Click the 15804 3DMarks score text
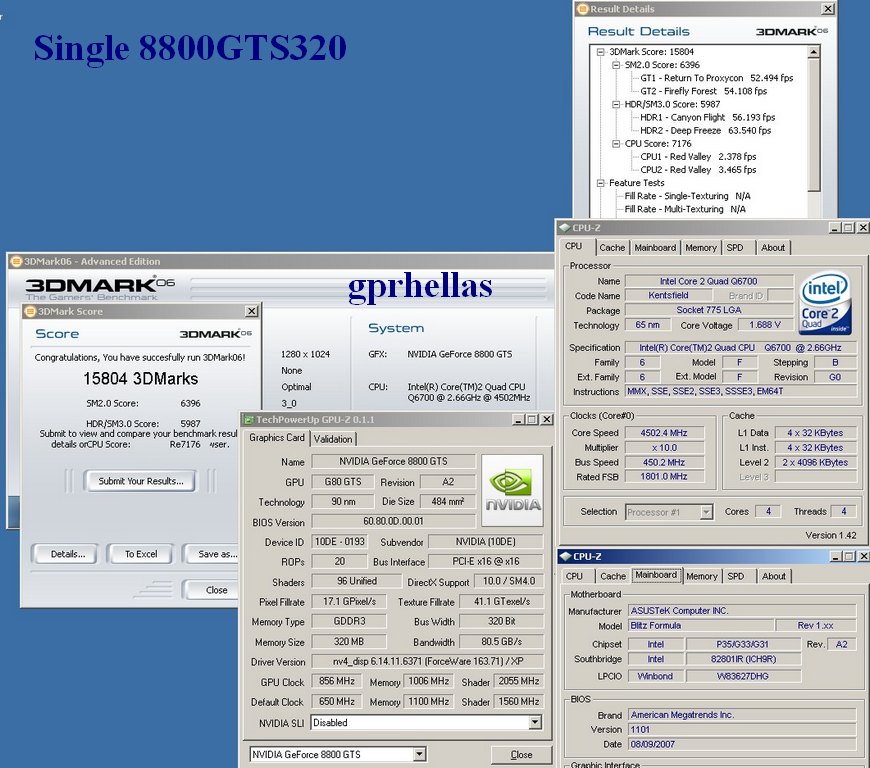 tap(140, 378)
